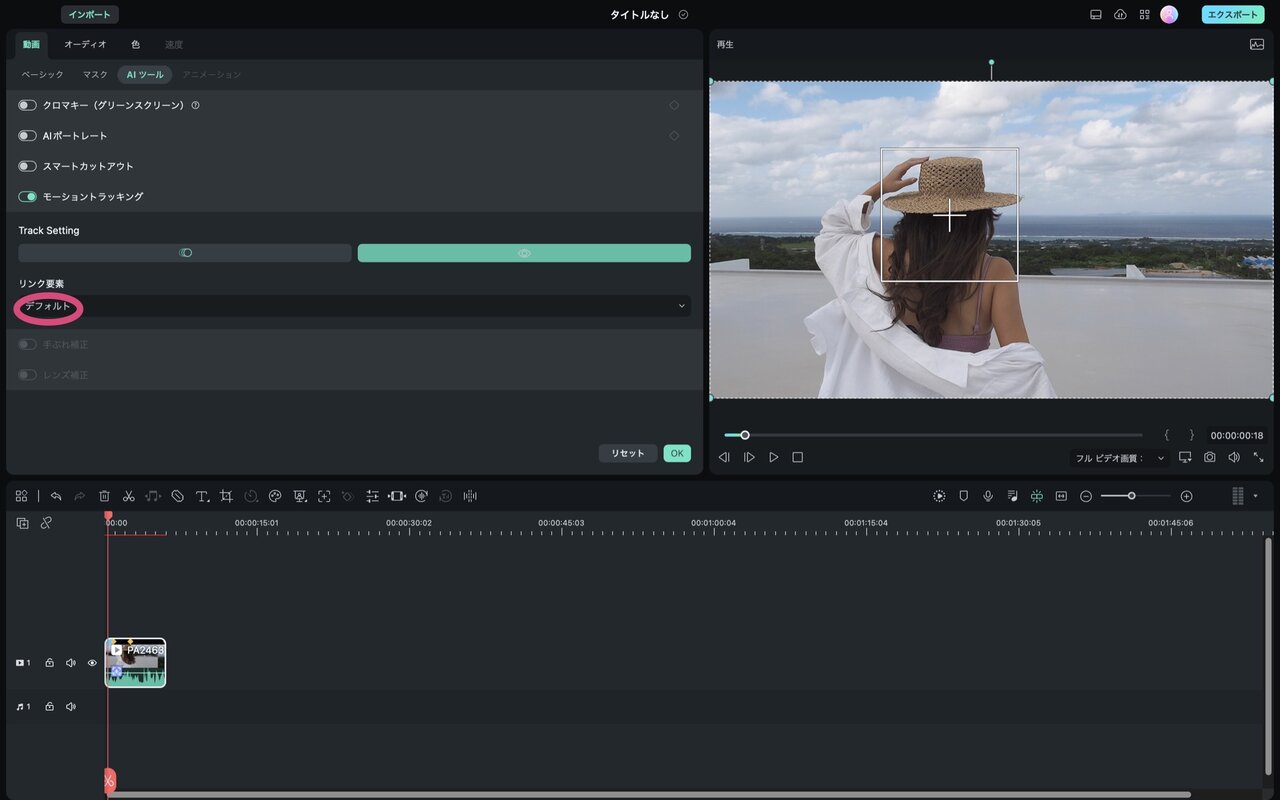This screenshot has height=800, width=1280.
Task: Click the render preview icon
Action: pyautogui.click(x=939, y=496)
